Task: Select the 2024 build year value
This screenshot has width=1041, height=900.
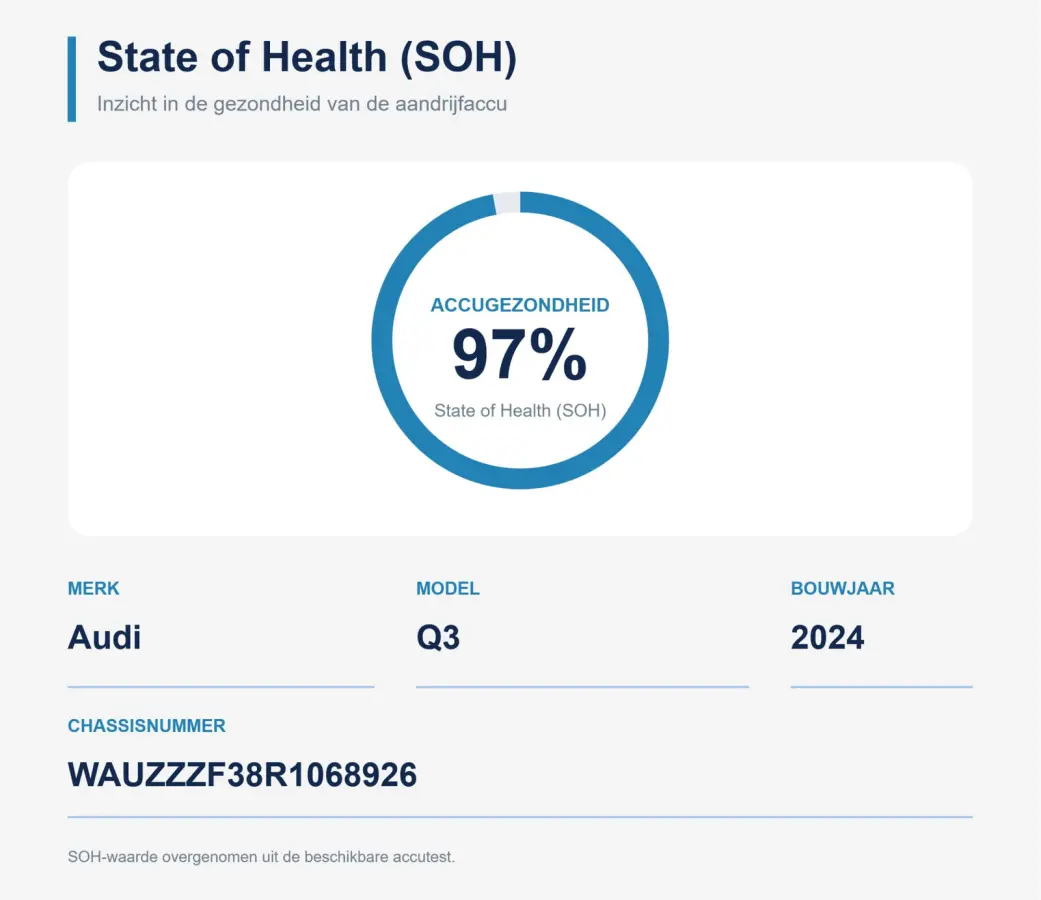Action: pyautogui.click(x=827, y=637)
